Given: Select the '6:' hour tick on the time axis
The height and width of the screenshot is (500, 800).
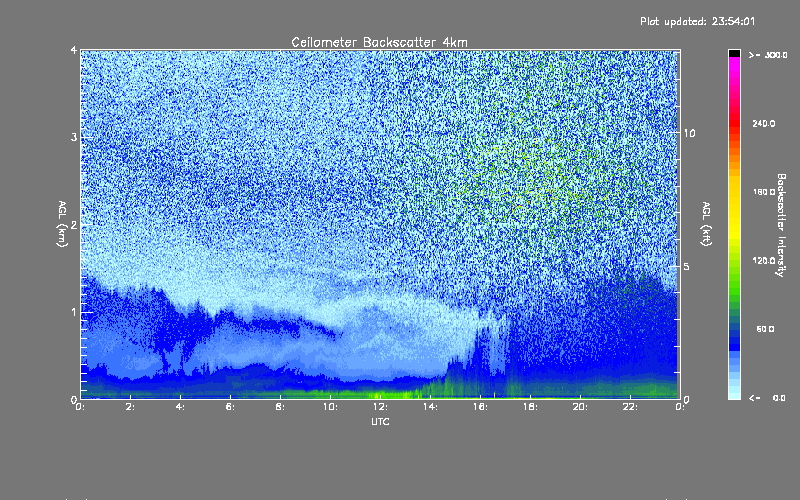Looking at the screenshot, I should click(231, 407).
